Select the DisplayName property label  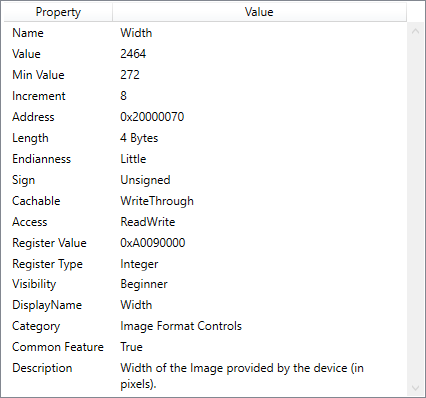click(x=47, y=305)
